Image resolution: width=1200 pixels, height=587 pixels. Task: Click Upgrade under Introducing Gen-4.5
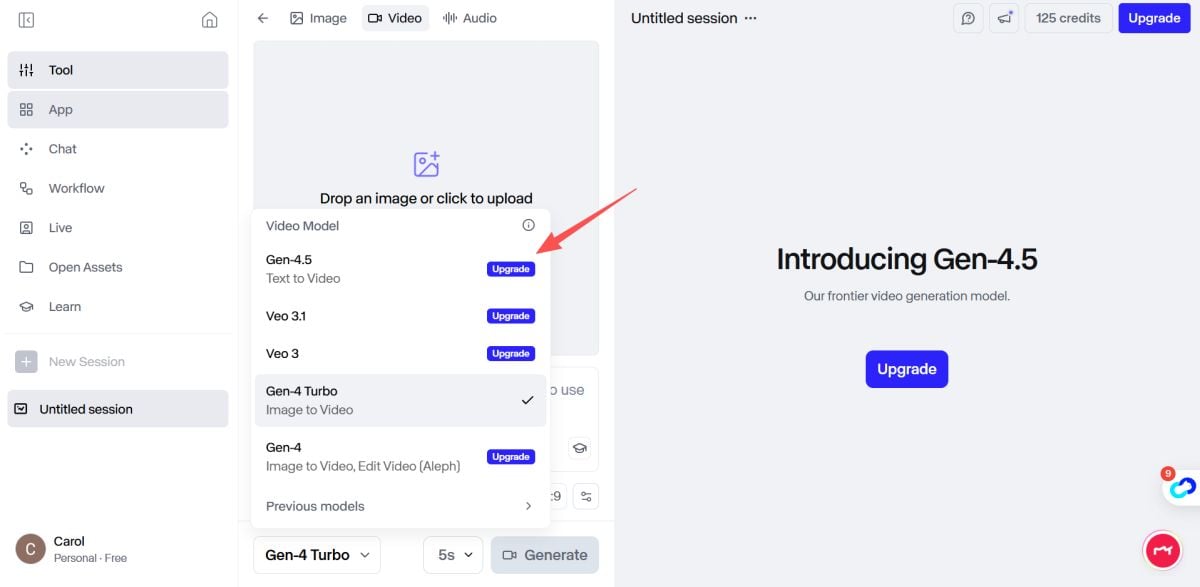coord(906,369)
